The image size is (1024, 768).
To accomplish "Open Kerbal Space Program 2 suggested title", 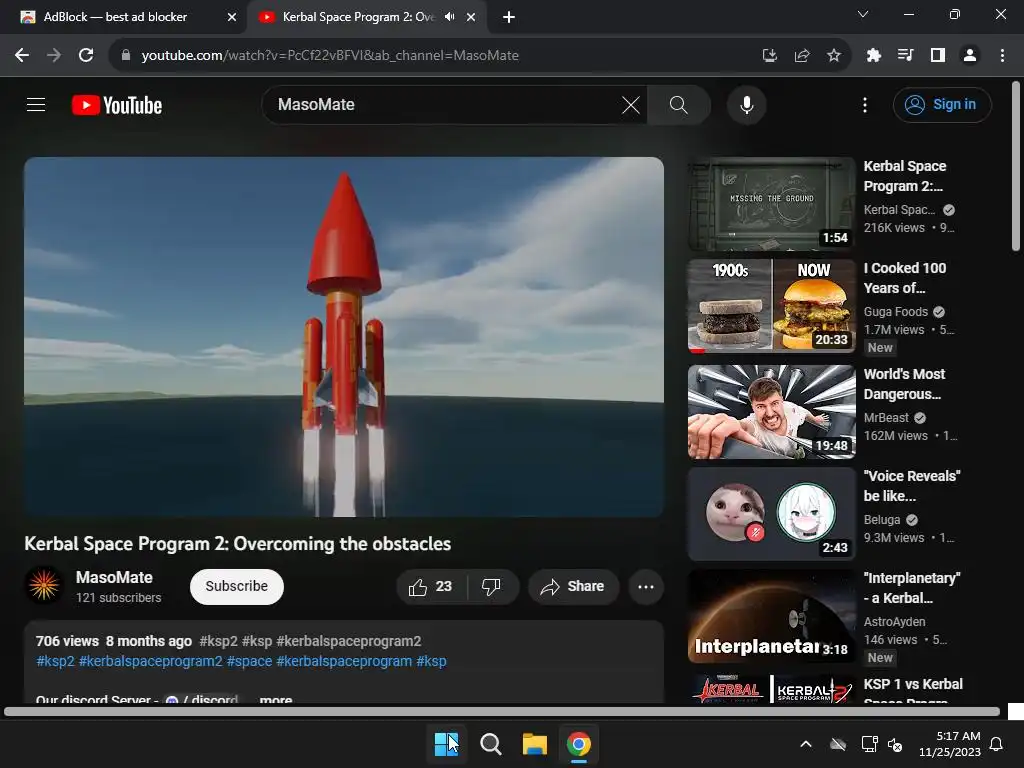I will pyautogui.click(x=904, y=176).
